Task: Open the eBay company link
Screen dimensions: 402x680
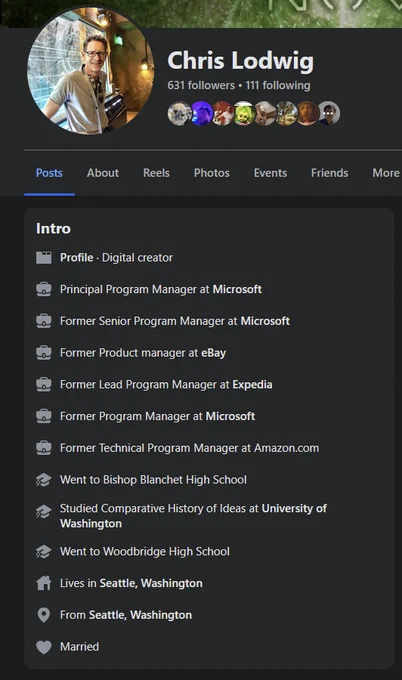Action: 213,353
